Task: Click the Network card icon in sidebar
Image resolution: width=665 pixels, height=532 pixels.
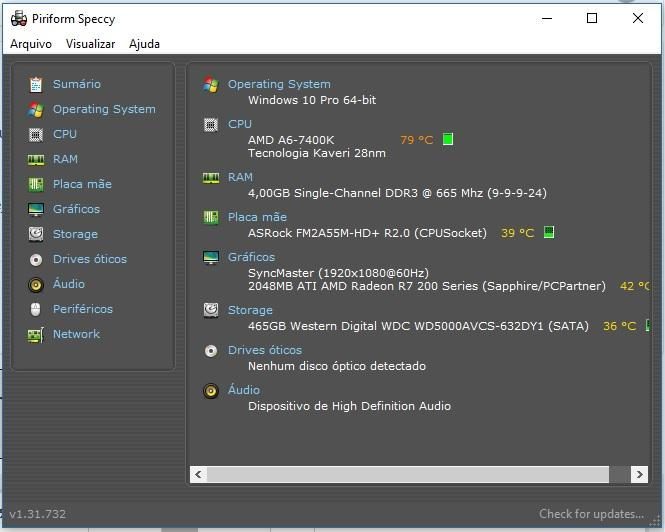Action: (36, 335)
